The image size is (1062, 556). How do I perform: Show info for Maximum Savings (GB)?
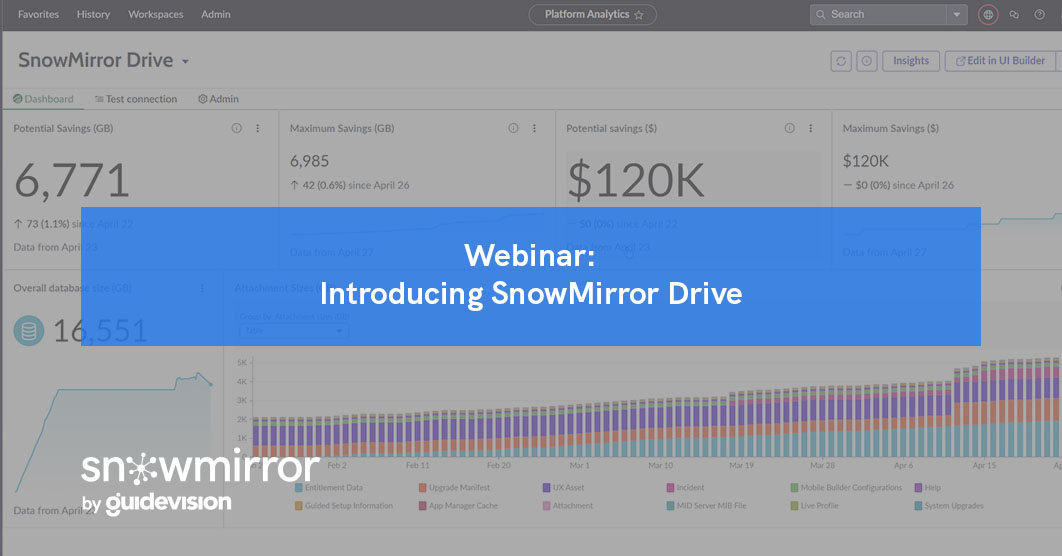point(513,128)
